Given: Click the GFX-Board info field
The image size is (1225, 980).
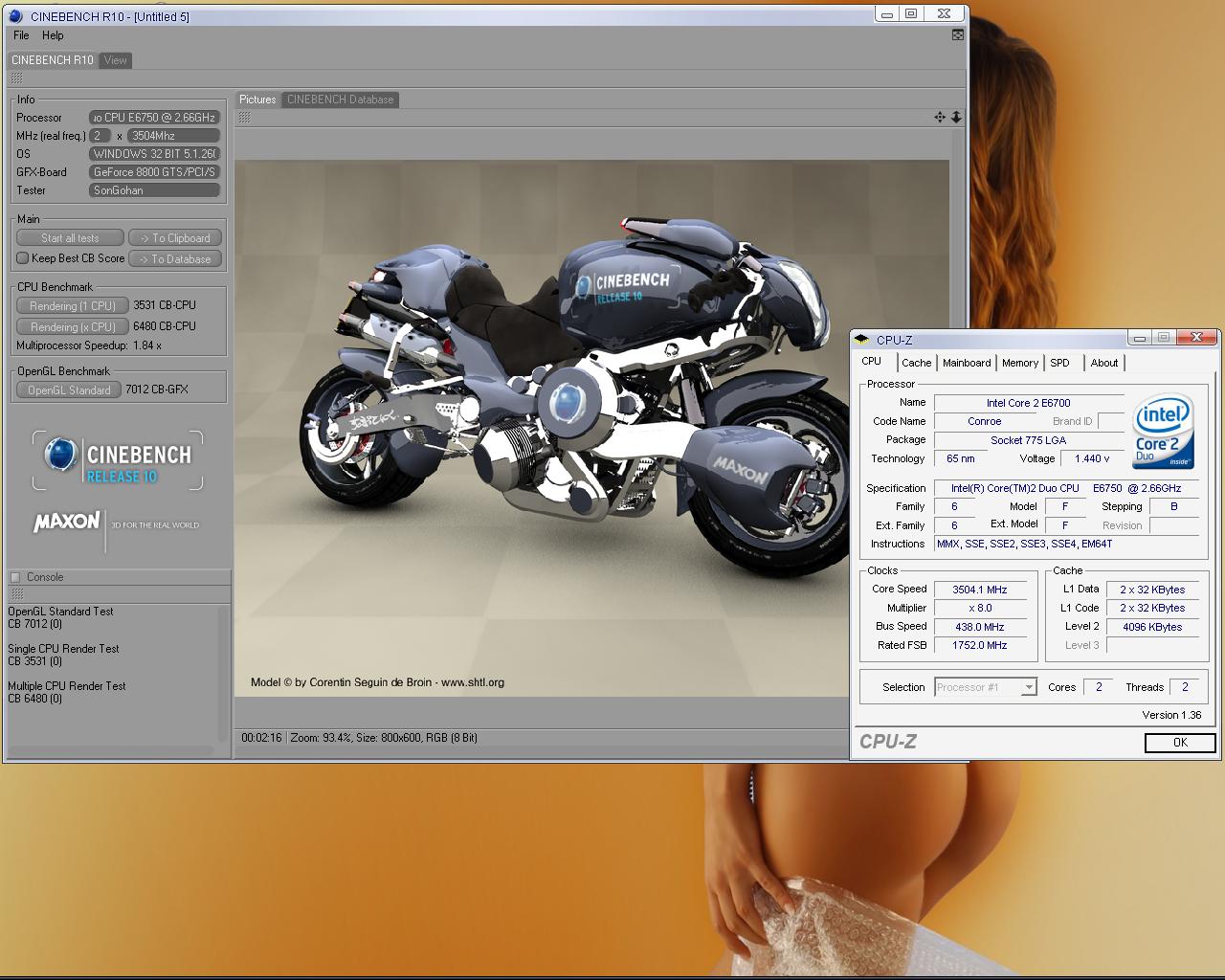Looking at the screenshot, I should (x=155, y=172).
